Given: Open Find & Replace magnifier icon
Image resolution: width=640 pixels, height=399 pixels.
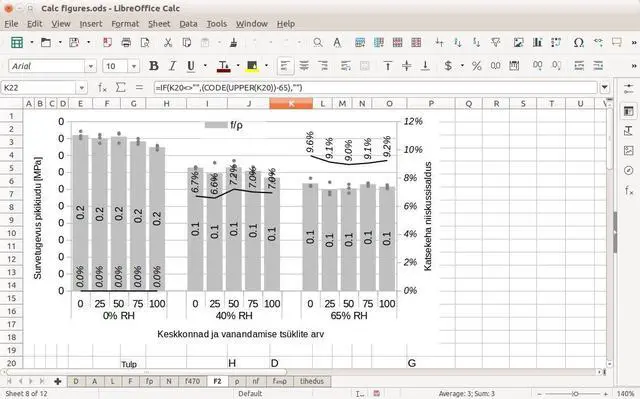Looking at the screenshot, I should [x=318, y=42].
